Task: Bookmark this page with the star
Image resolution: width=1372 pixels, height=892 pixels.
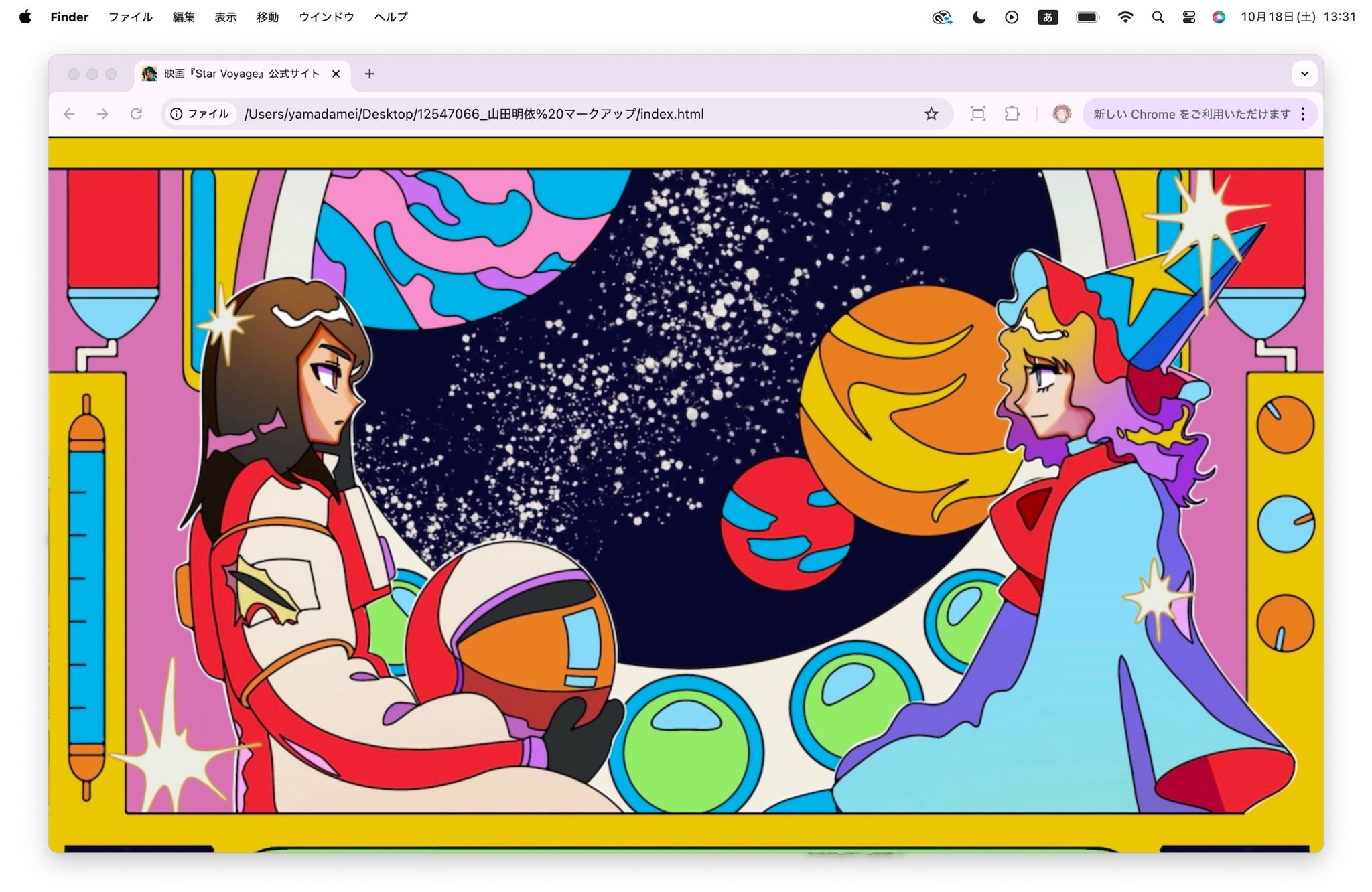Action: click(931, 114)
